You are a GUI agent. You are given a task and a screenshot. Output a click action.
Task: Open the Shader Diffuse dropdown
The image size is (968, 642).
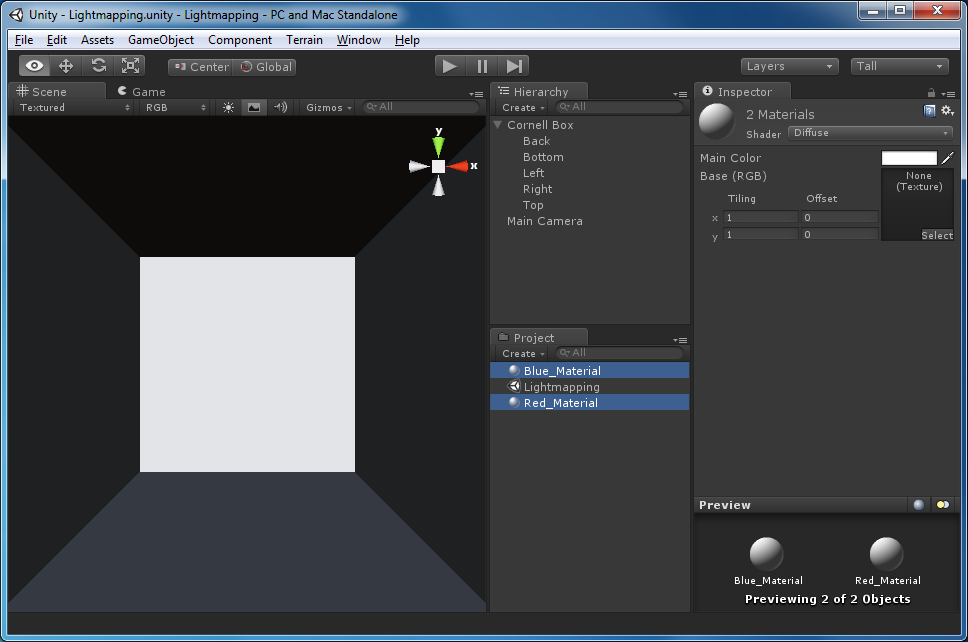(870, 133)
